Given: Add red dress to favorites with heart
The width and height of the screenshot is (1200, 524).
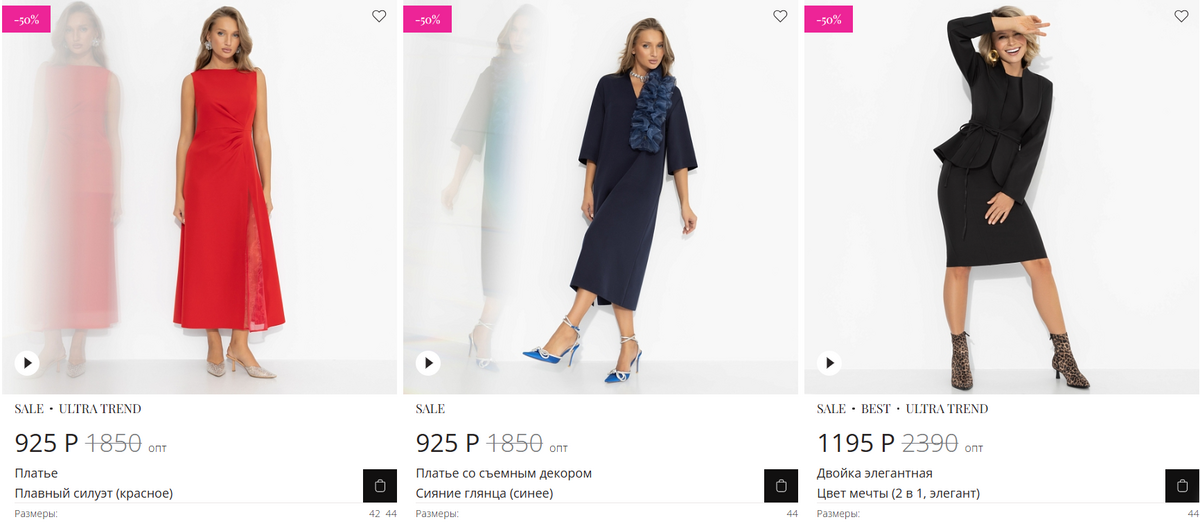Looking at the screenshot, I should tap(379, 16).
